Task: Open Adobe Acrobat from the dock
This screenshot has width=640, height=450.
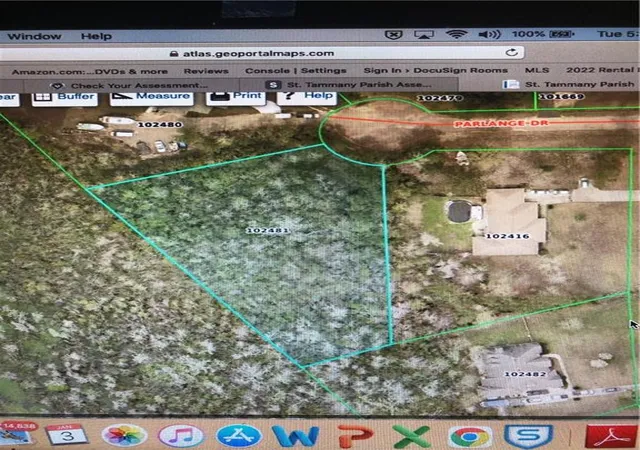Action: click(x=611, y=437)
